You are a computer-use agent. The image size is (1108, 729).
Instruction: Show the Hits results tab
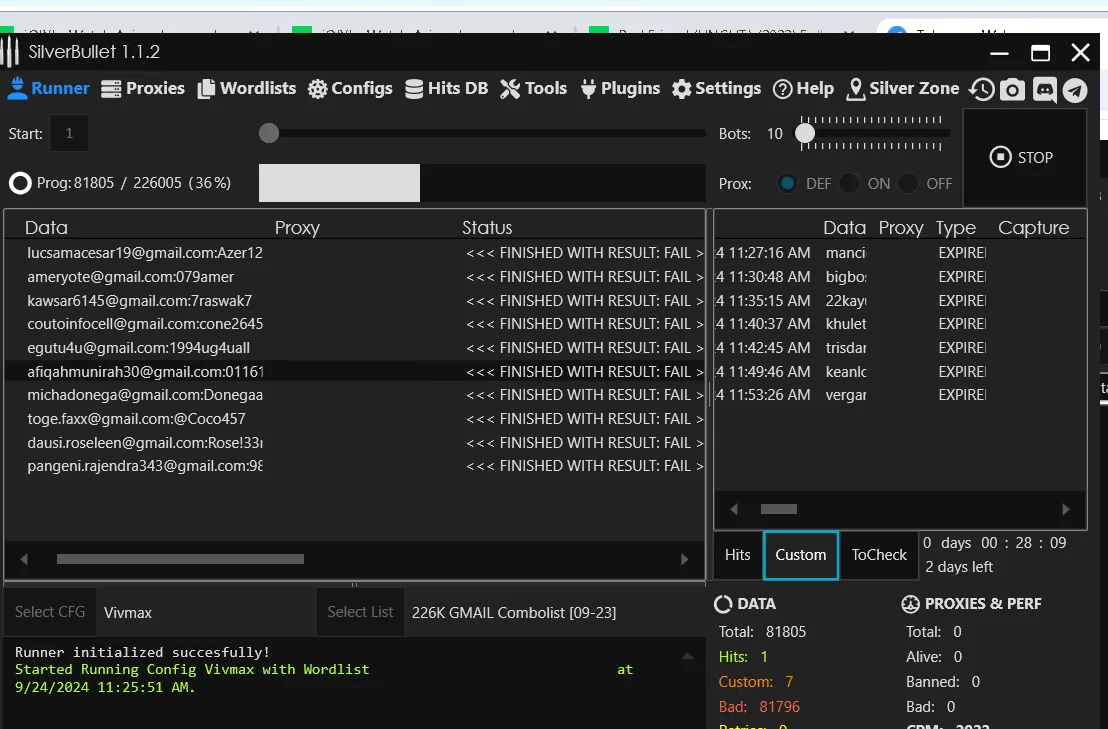pos(738,555)
